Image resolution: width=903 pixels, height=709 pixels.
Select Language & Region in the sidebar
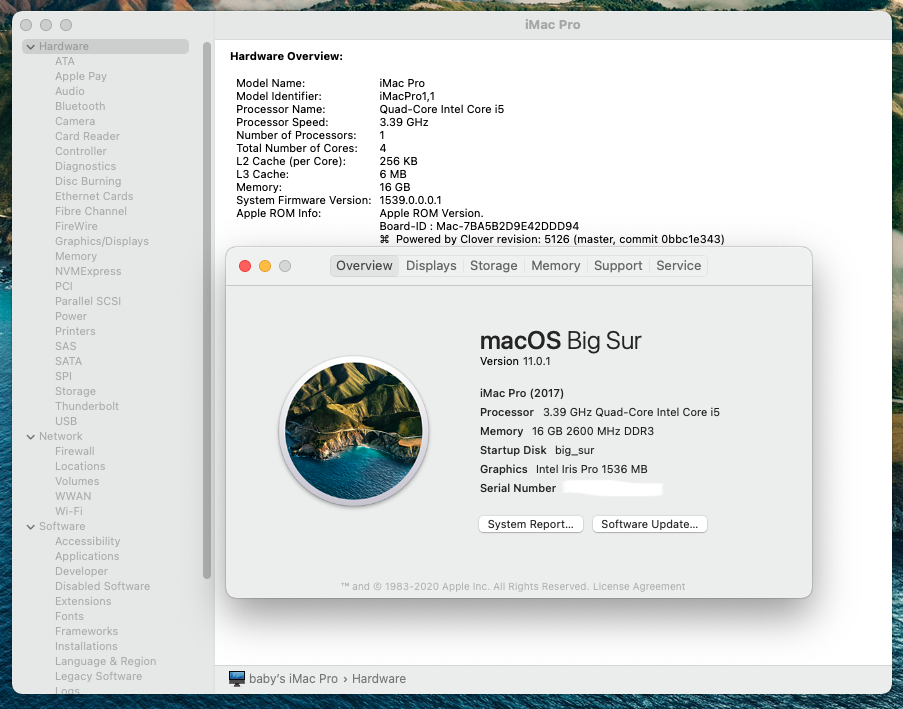point(105,661)
